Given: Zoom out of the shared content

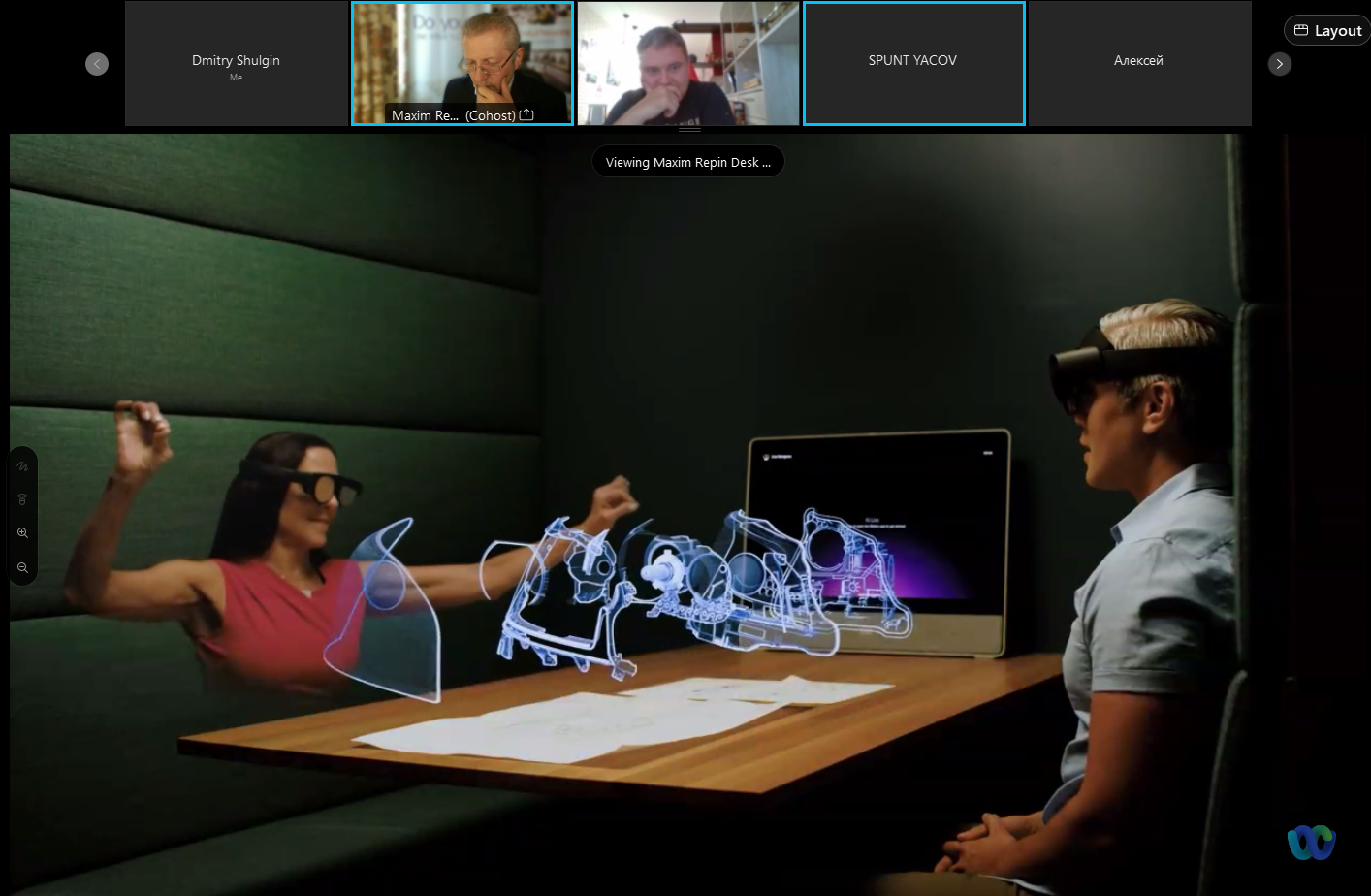Looking at the screenshot, I should pos(22,567).
